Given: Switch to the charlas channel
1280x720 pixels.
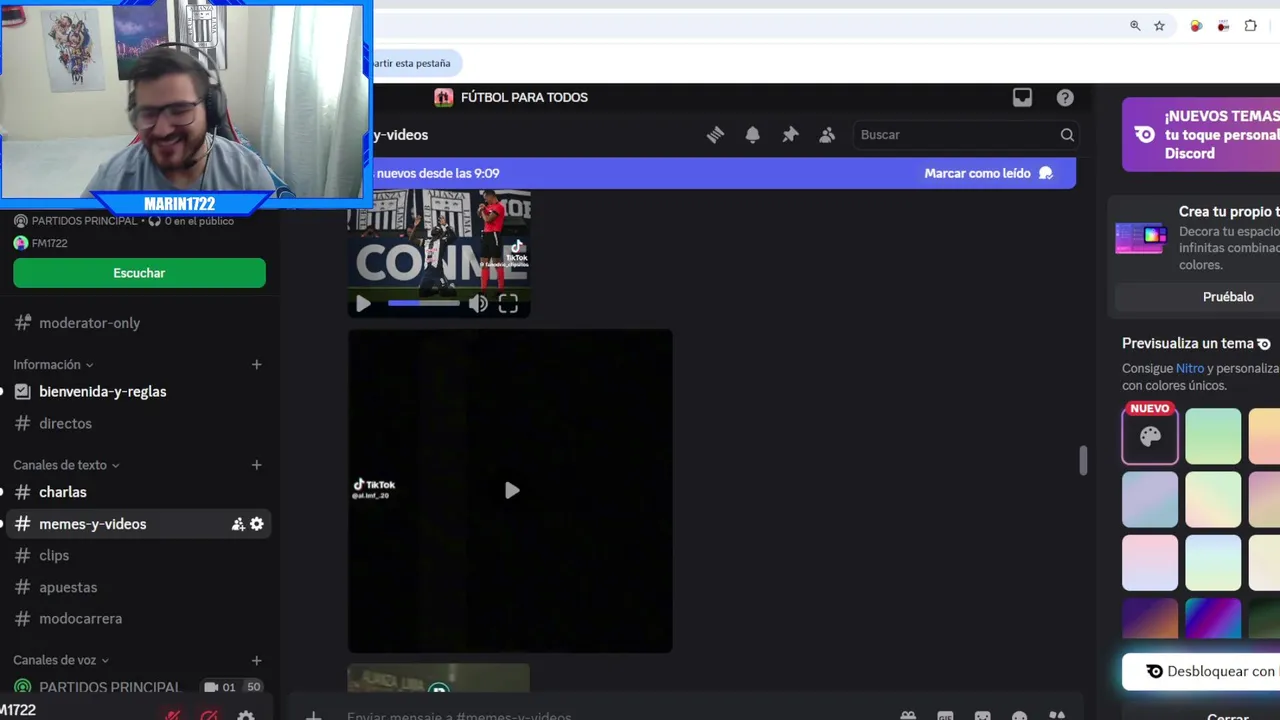Looking at the screenshot, I should [139, 492].
